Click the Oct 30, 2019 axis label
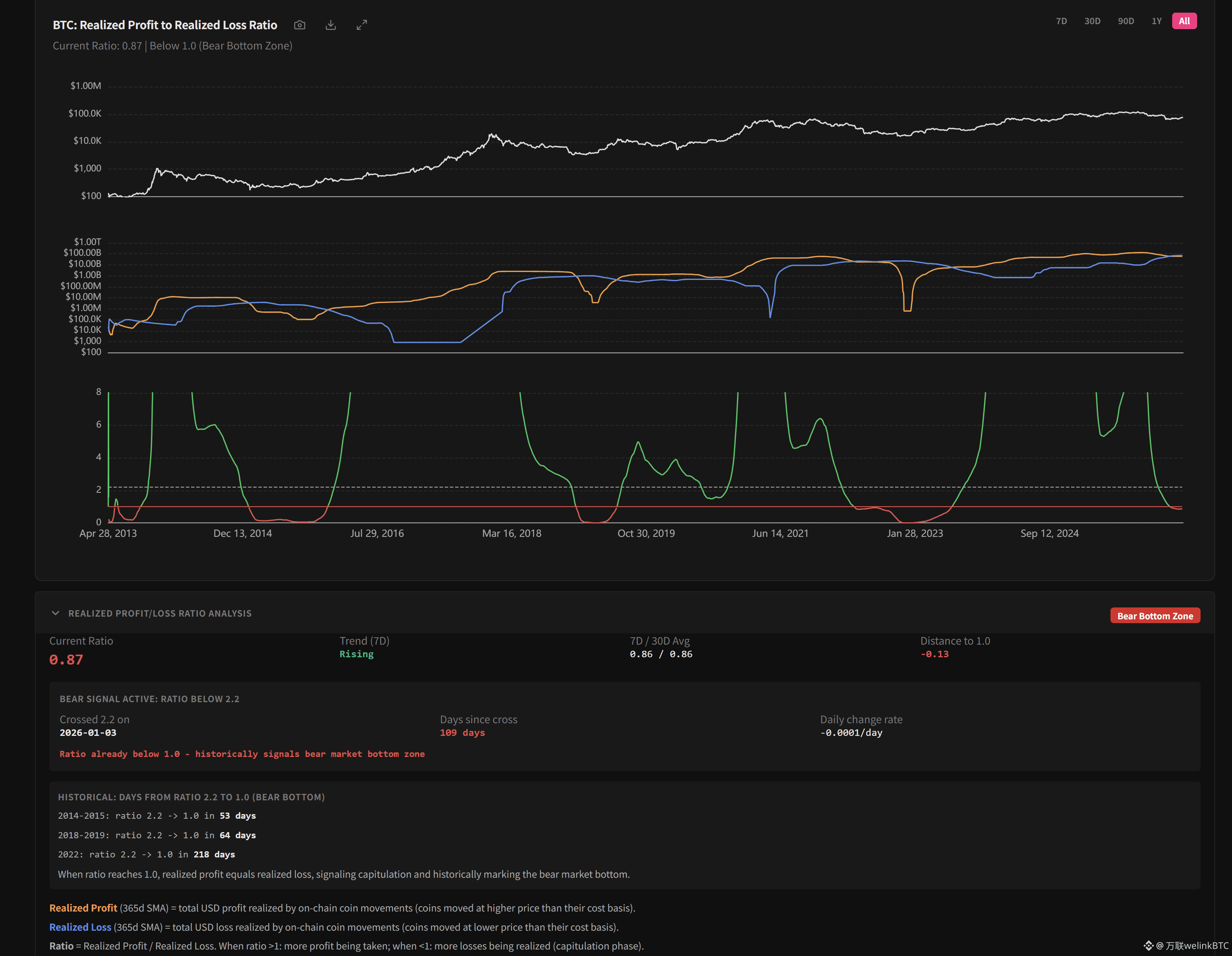Image resolution: width=1232 pixels, height=956 pixels. coord(646,533)
